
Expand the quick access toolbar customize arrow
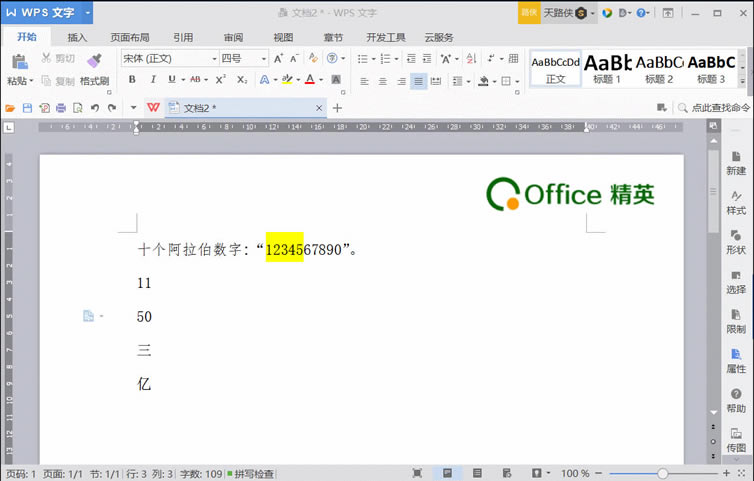[x=134, y=108]
